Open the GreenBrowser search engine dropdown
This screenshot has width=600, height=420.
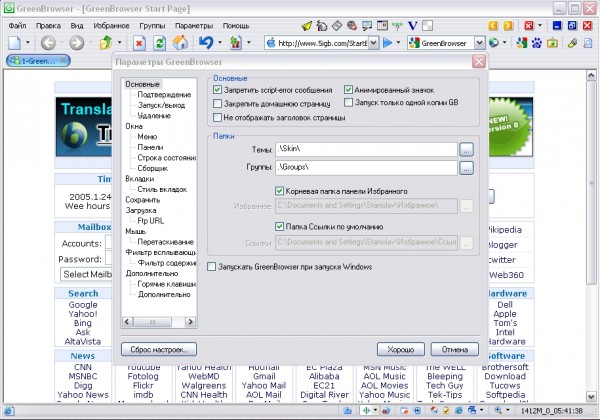click(479, 43)
